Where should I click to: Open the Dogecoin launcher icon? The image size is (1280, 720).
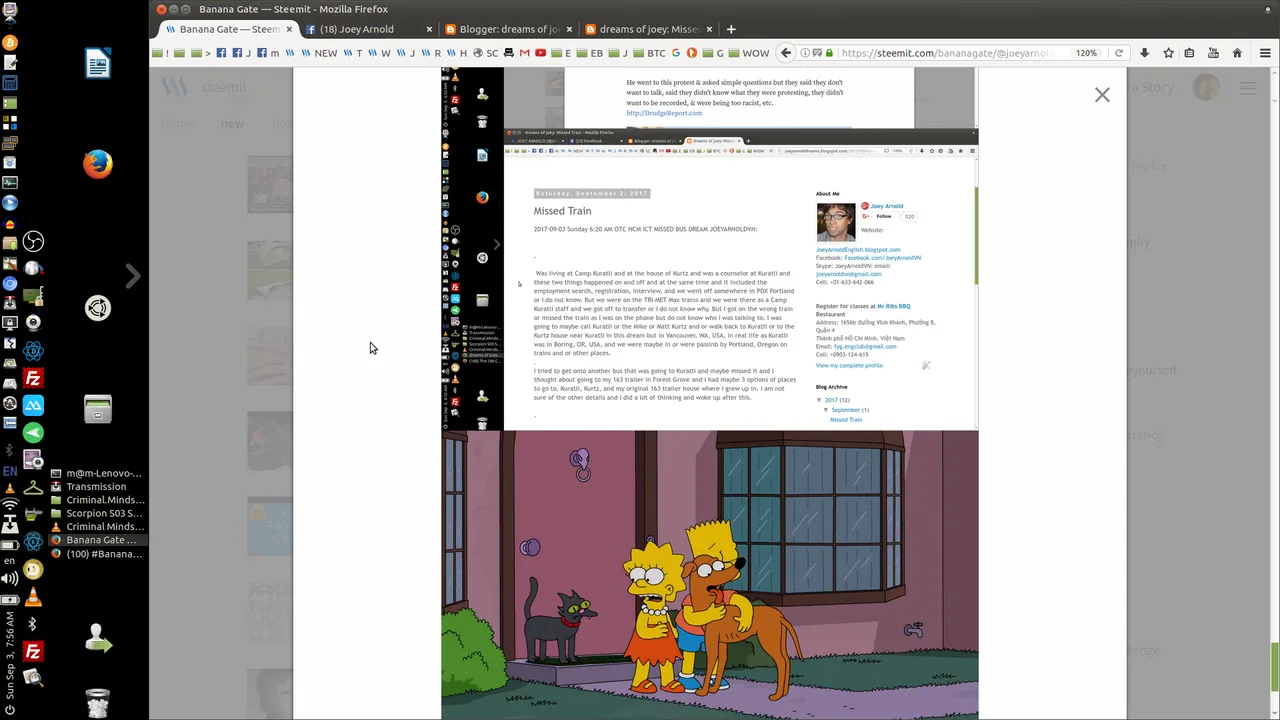[33, 570]
